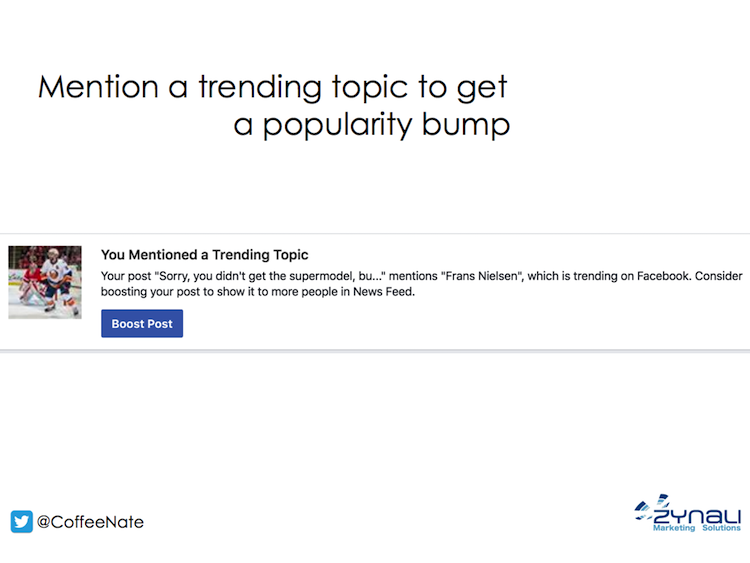
Task: Click the Zynali logo wordmark
Action: (696, 516)
